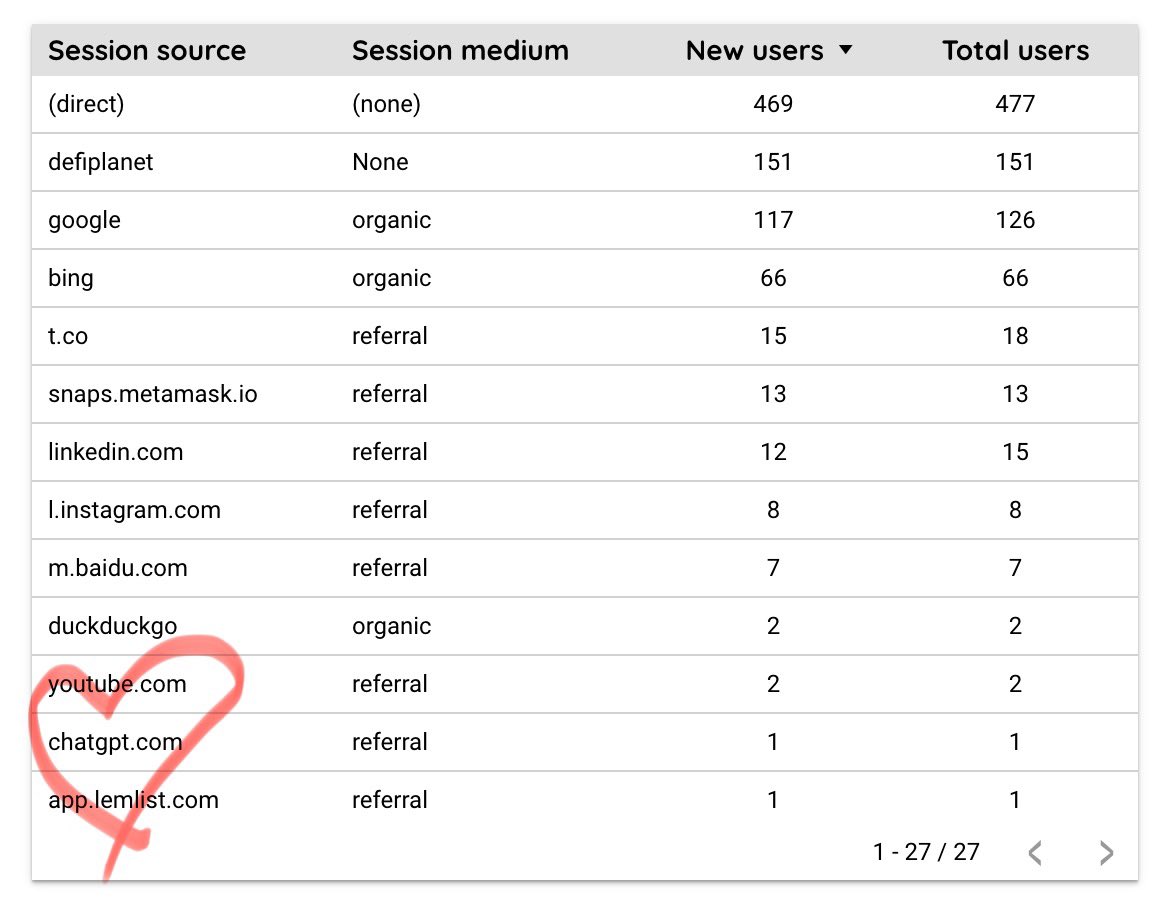Click the next page arrow
The height and width of the screenshot is (898, 1158).
coord(1106,852)
